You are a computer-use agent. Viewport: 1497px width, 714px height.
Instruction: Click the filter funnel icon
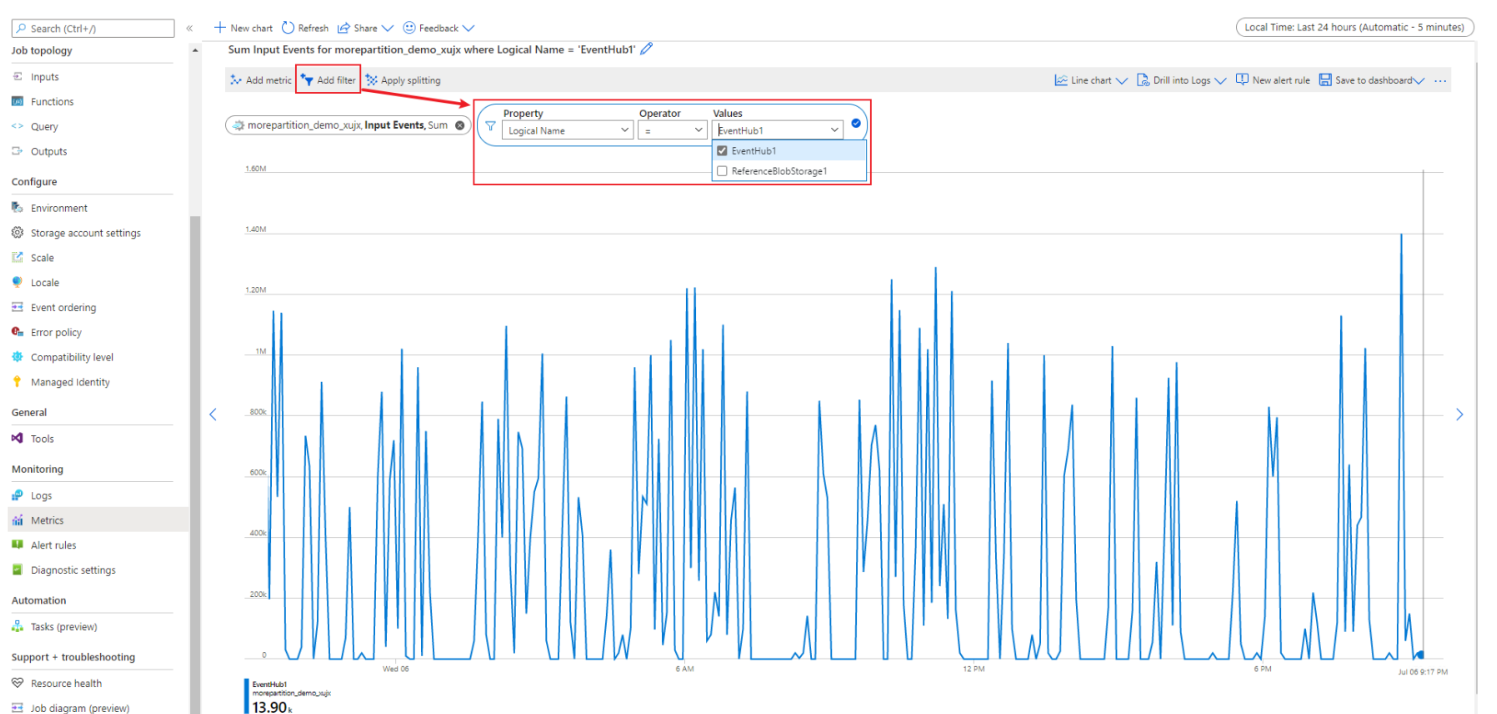pos(490,126)
